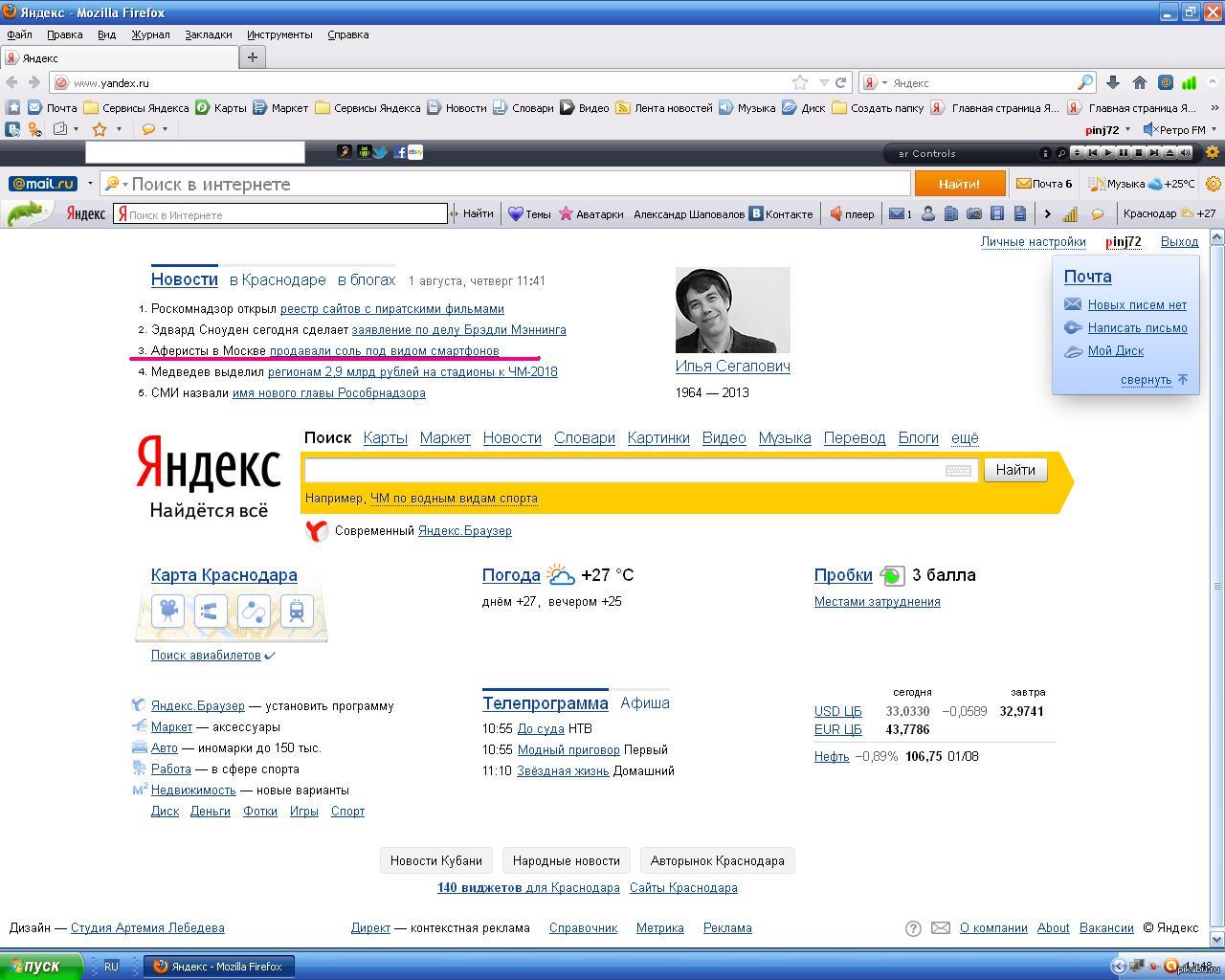1225x980 pixels.
Task: Open the Журнал menu
Action: (x=150, y=34)
